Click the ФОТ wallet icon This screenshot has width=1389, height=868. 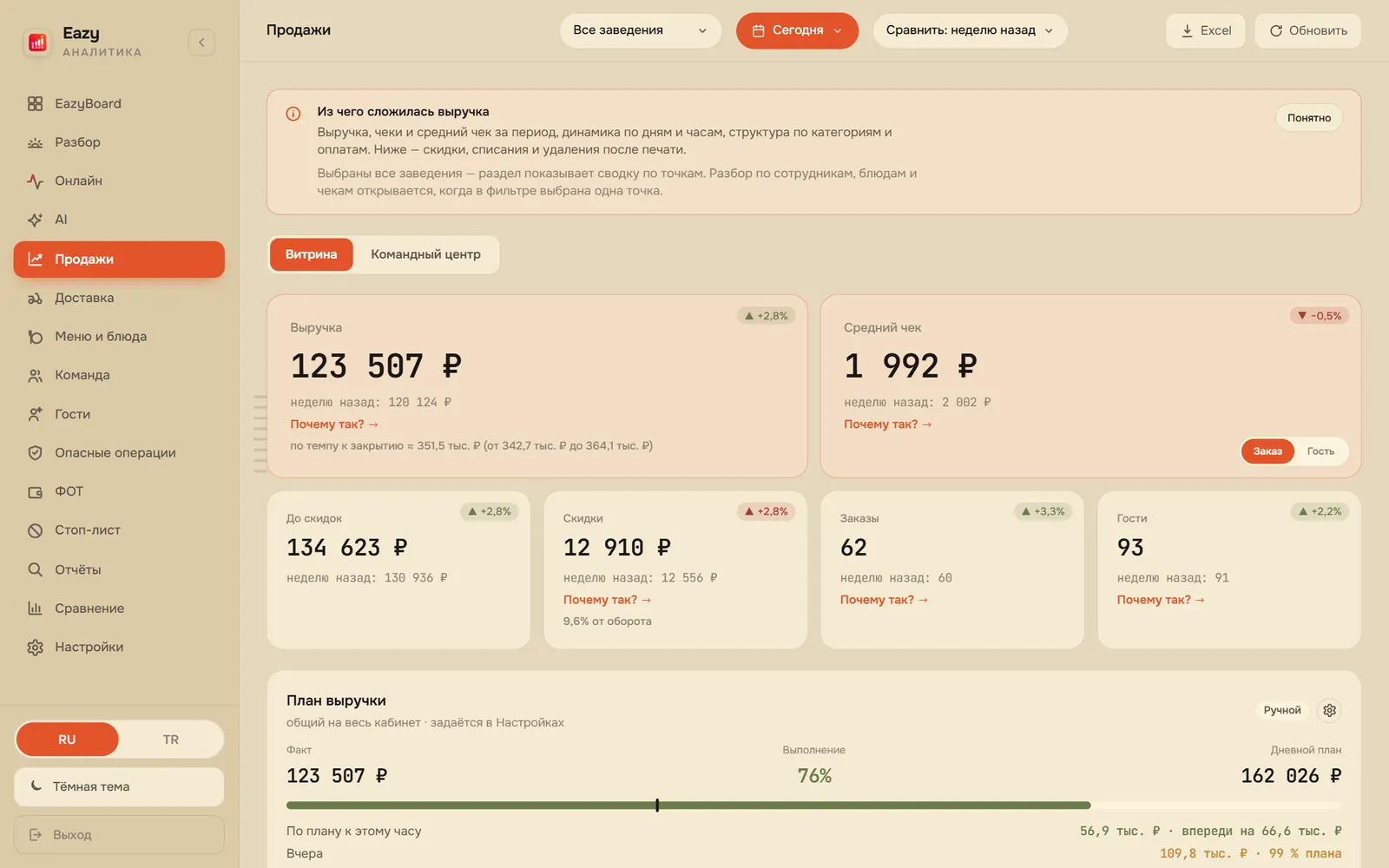tap(35, 491)
